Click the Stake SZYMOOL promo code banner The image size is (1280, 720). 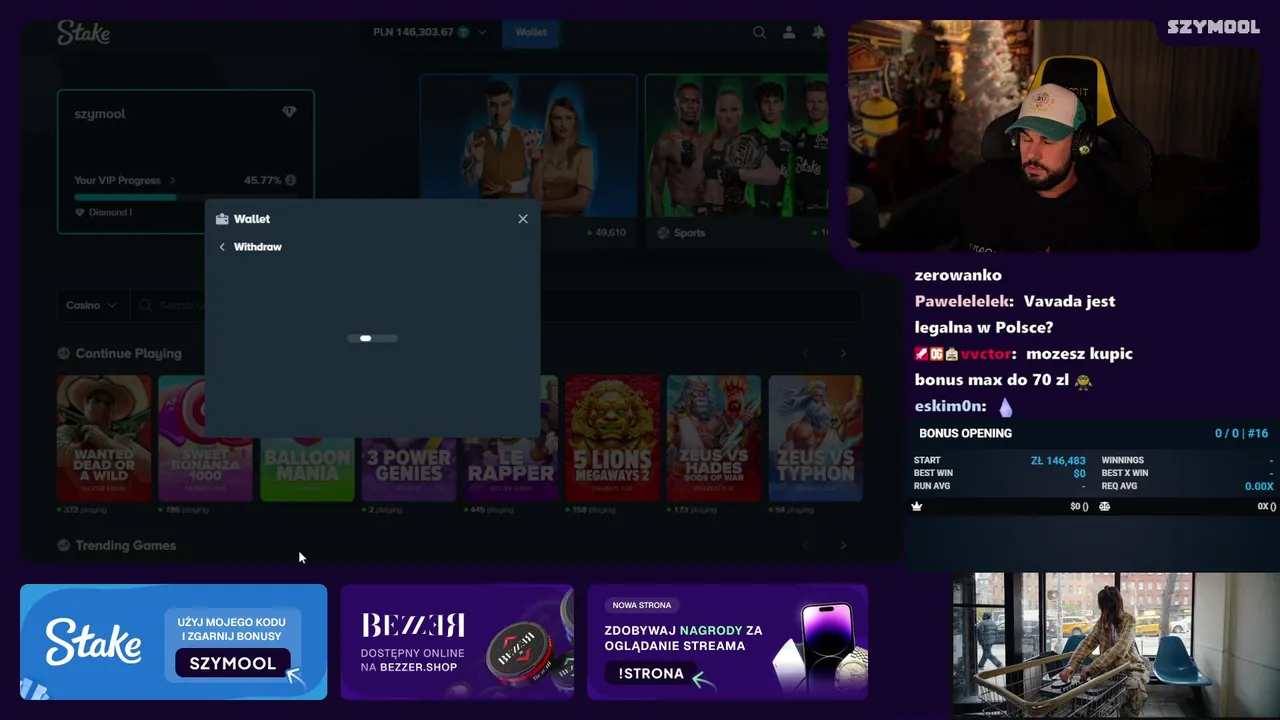pyautogui.click(x=174, y=642)
